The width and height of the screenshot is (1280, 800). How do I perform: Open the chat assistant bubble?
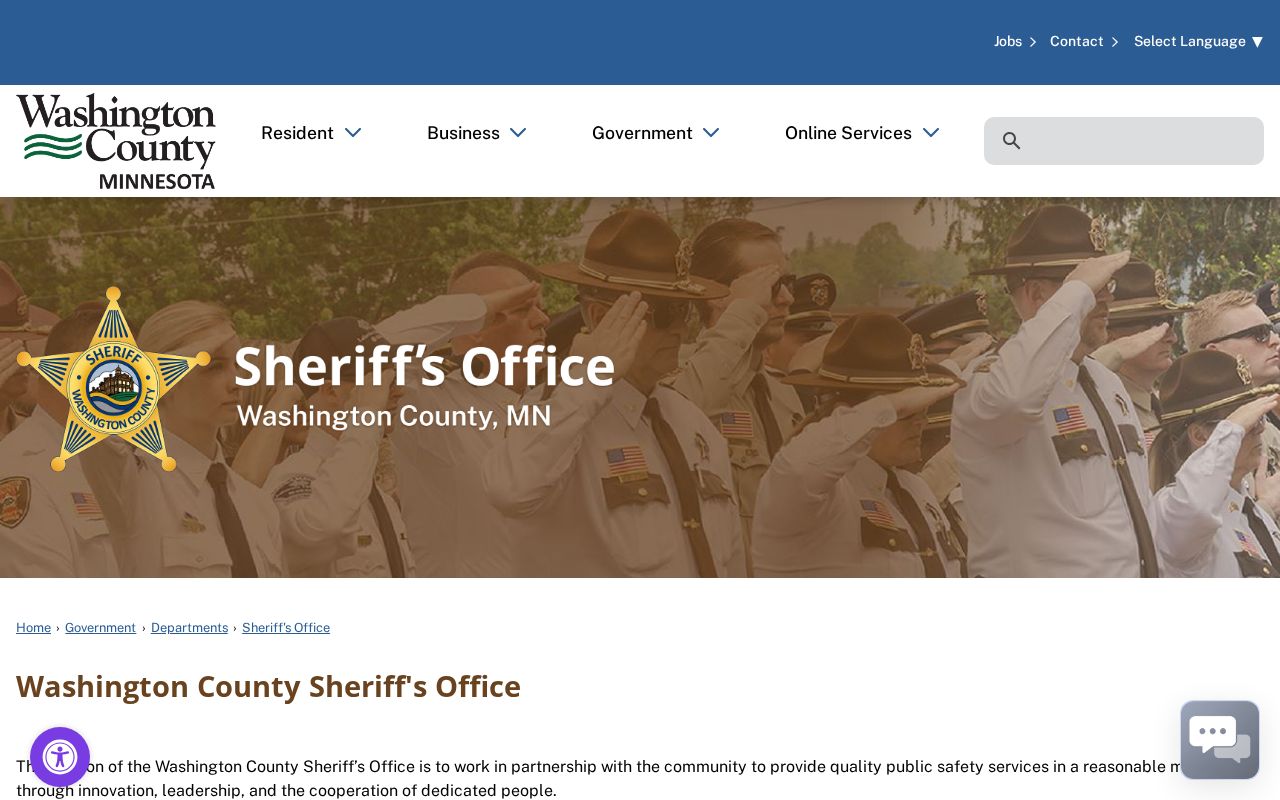point(1220,740)
